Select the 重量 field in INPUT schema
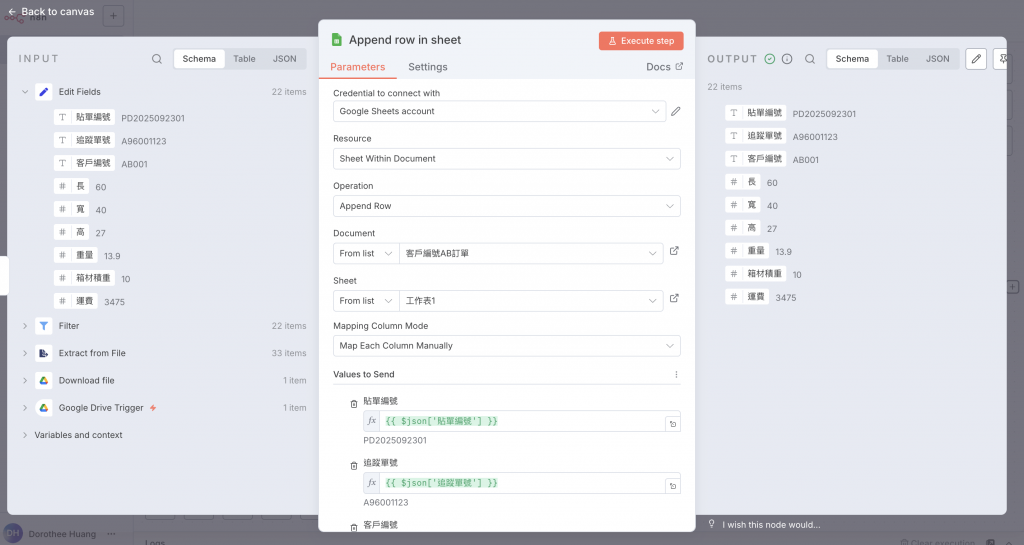 pos(76,255)
